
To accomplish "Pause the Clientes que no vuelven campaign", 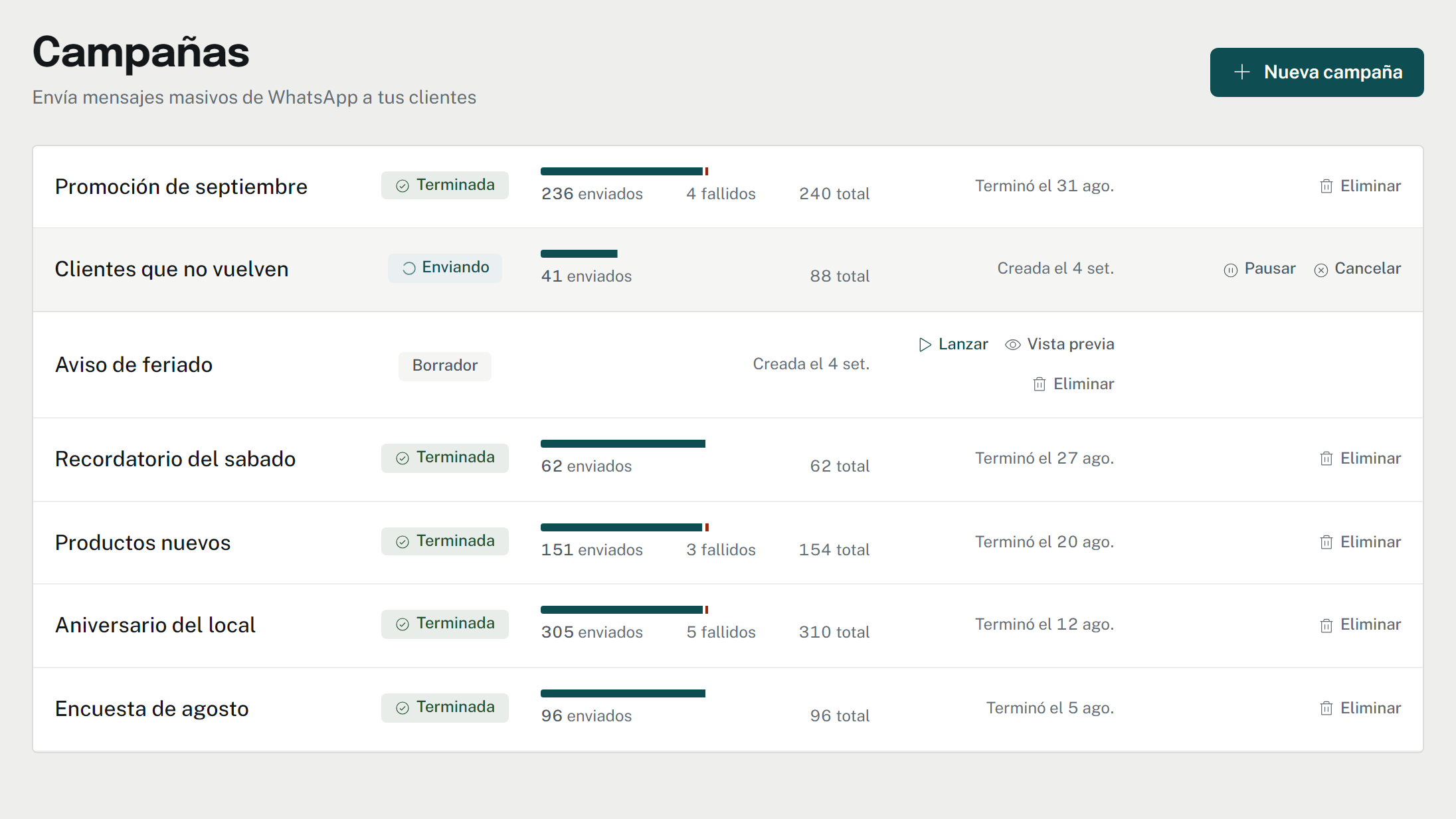I will [1259, 268].
